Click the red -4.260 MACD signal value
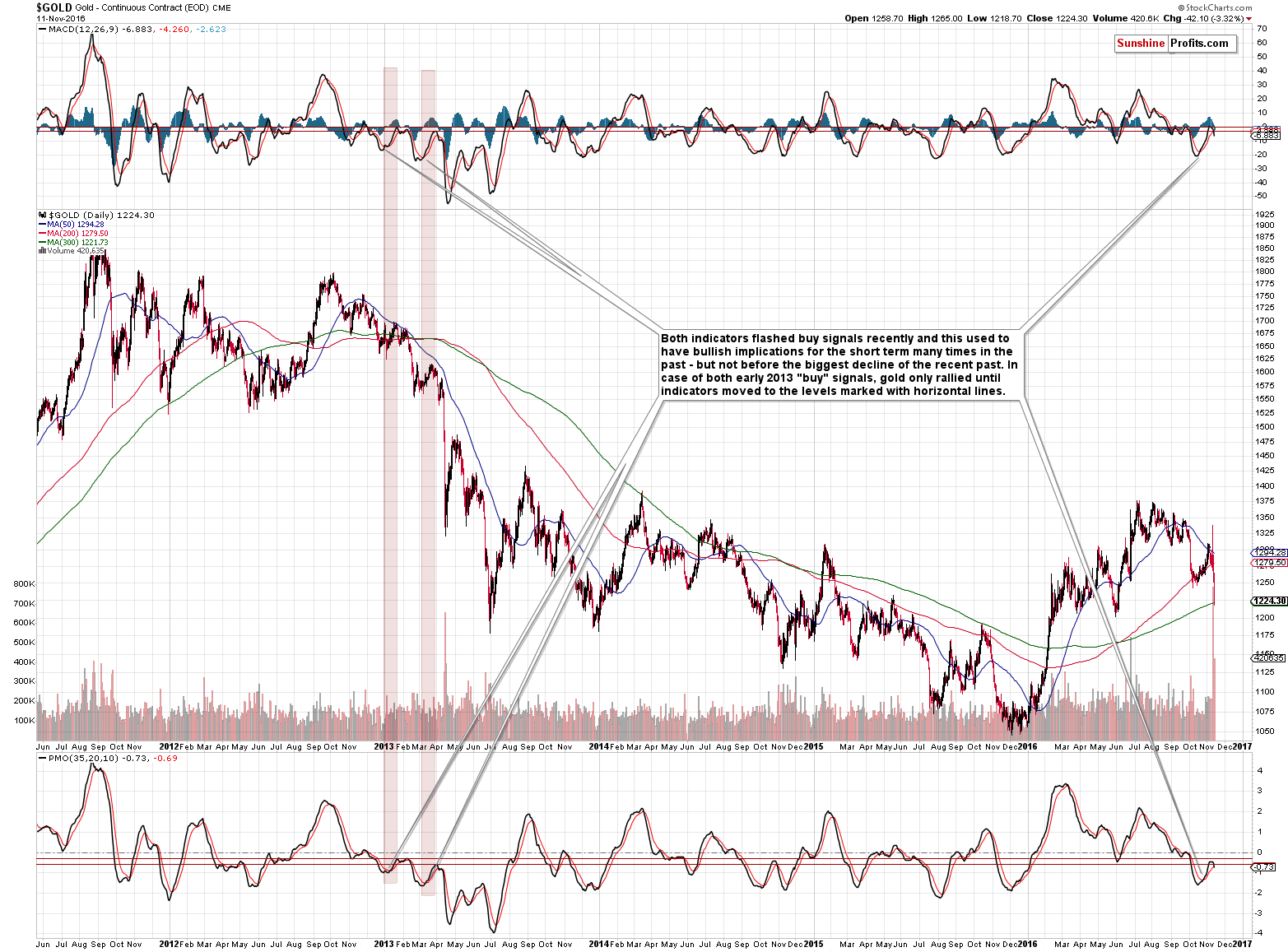 175,30
